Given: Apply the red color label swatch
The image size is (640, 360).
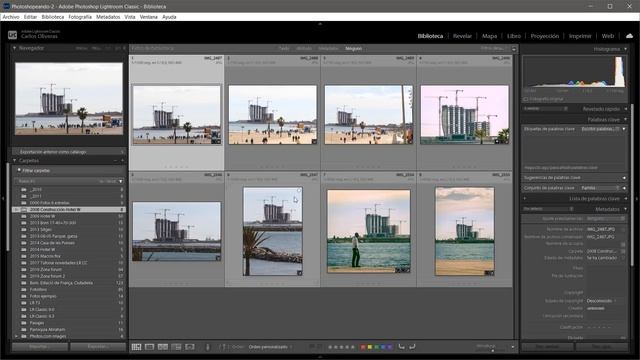Looking at the screenshot, I should 363,347.
